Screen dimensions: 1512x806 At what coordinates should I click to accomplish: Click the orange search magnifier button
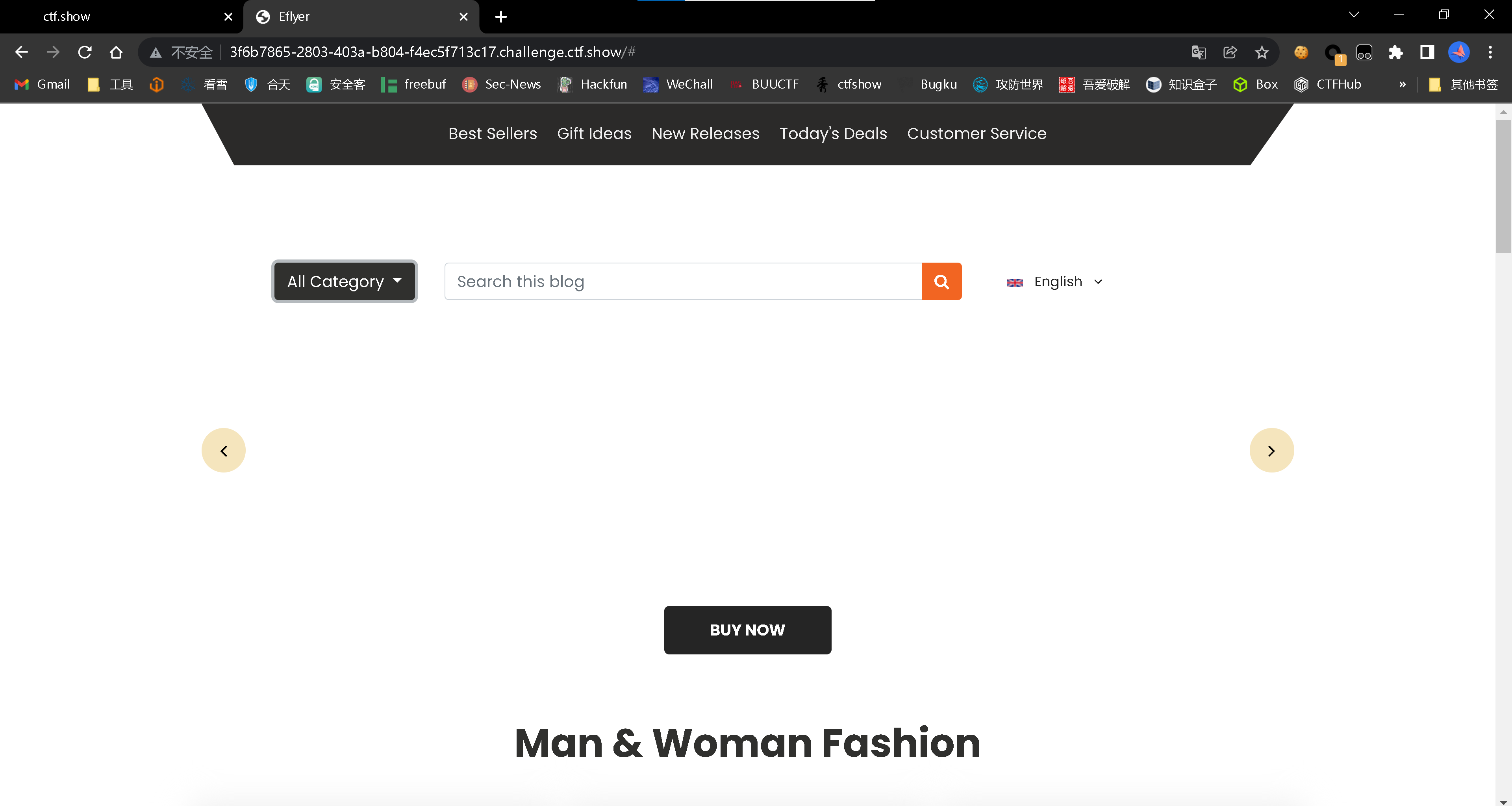[941, 282]
